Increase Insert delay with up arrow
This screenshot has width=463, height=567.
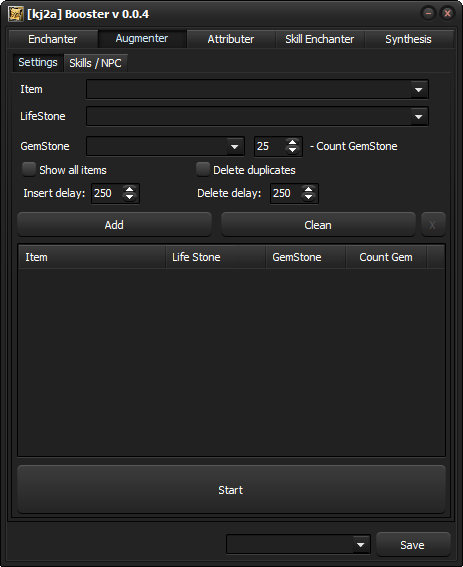coord(129,189)
